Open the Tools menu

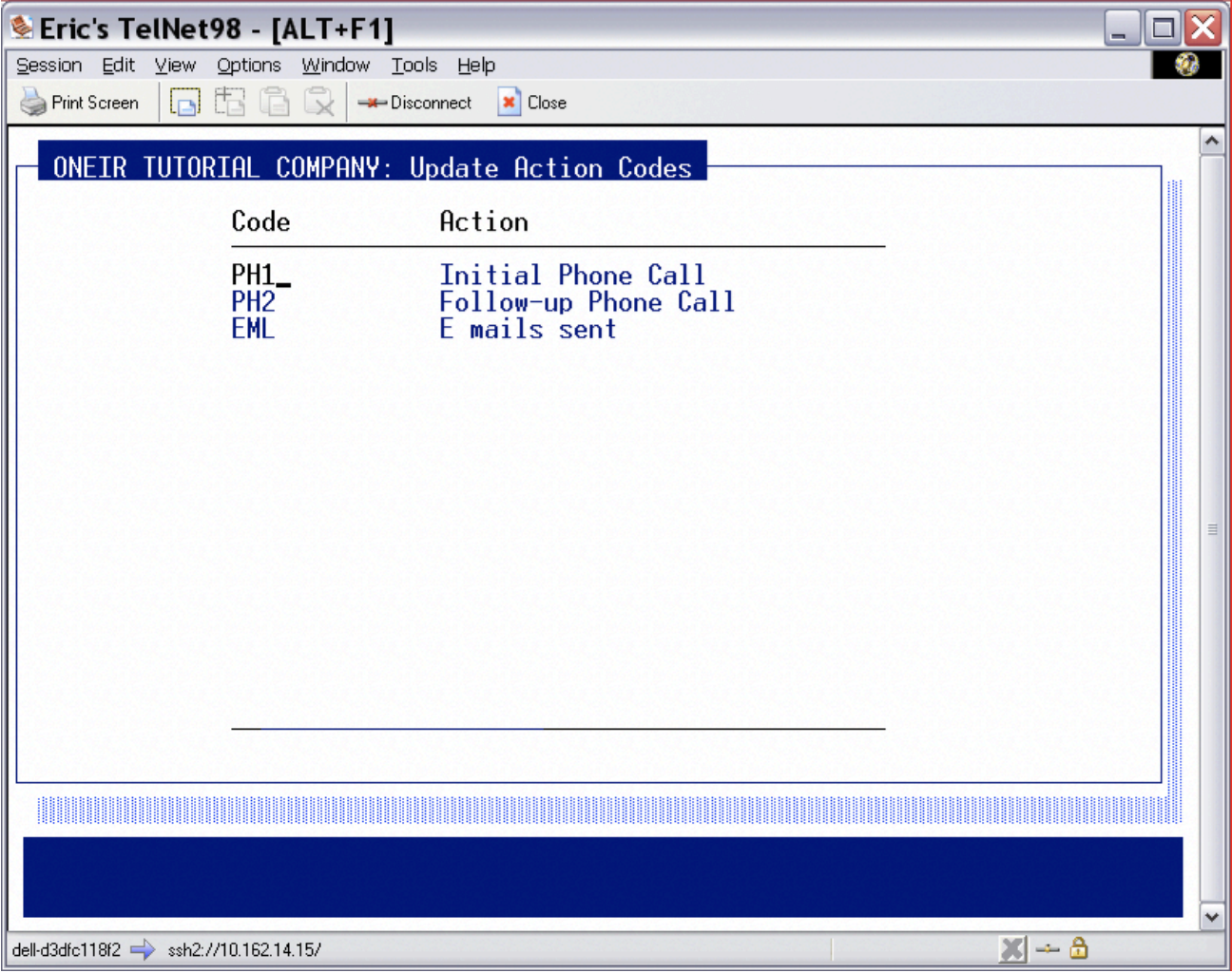[414, 66]
